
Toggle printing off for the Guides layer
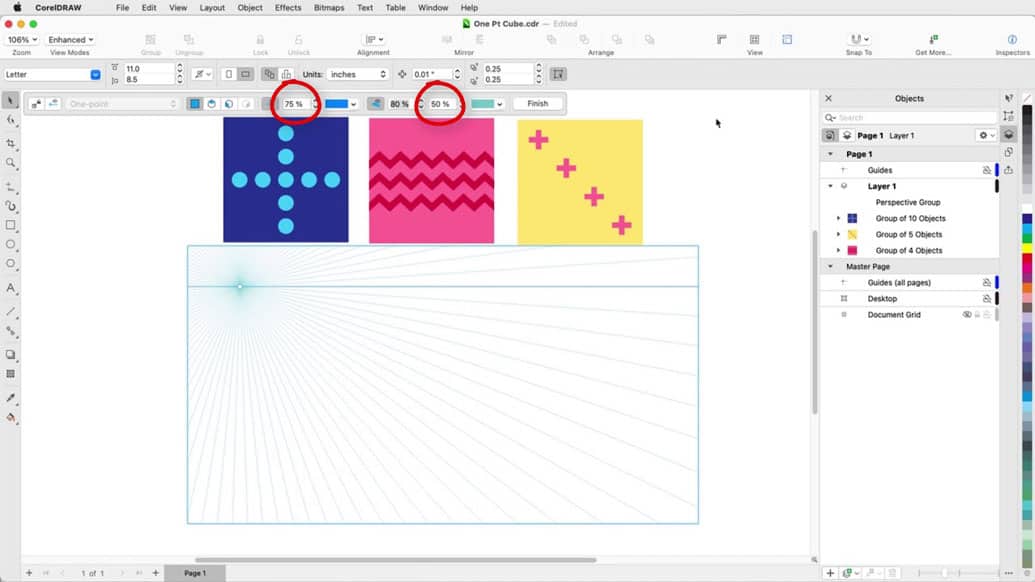[986, 168]
